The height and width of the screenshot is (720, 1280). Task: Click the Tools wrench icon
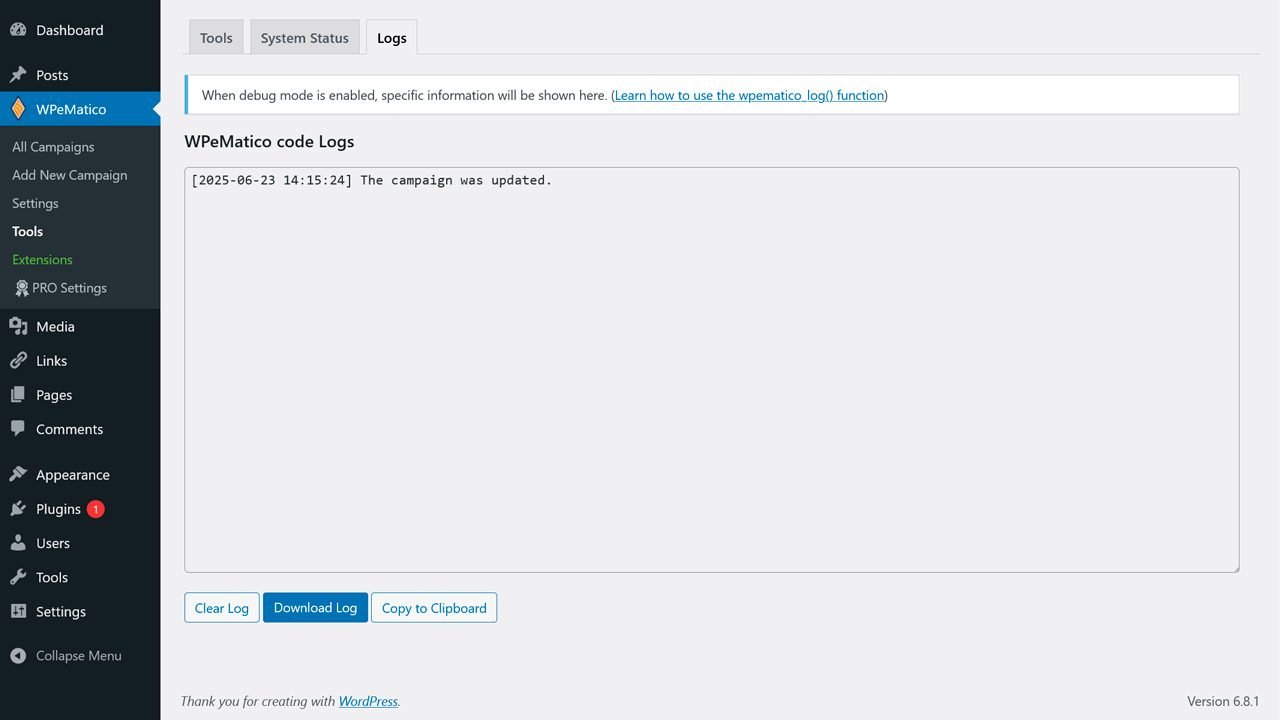(x=18, y=577)
